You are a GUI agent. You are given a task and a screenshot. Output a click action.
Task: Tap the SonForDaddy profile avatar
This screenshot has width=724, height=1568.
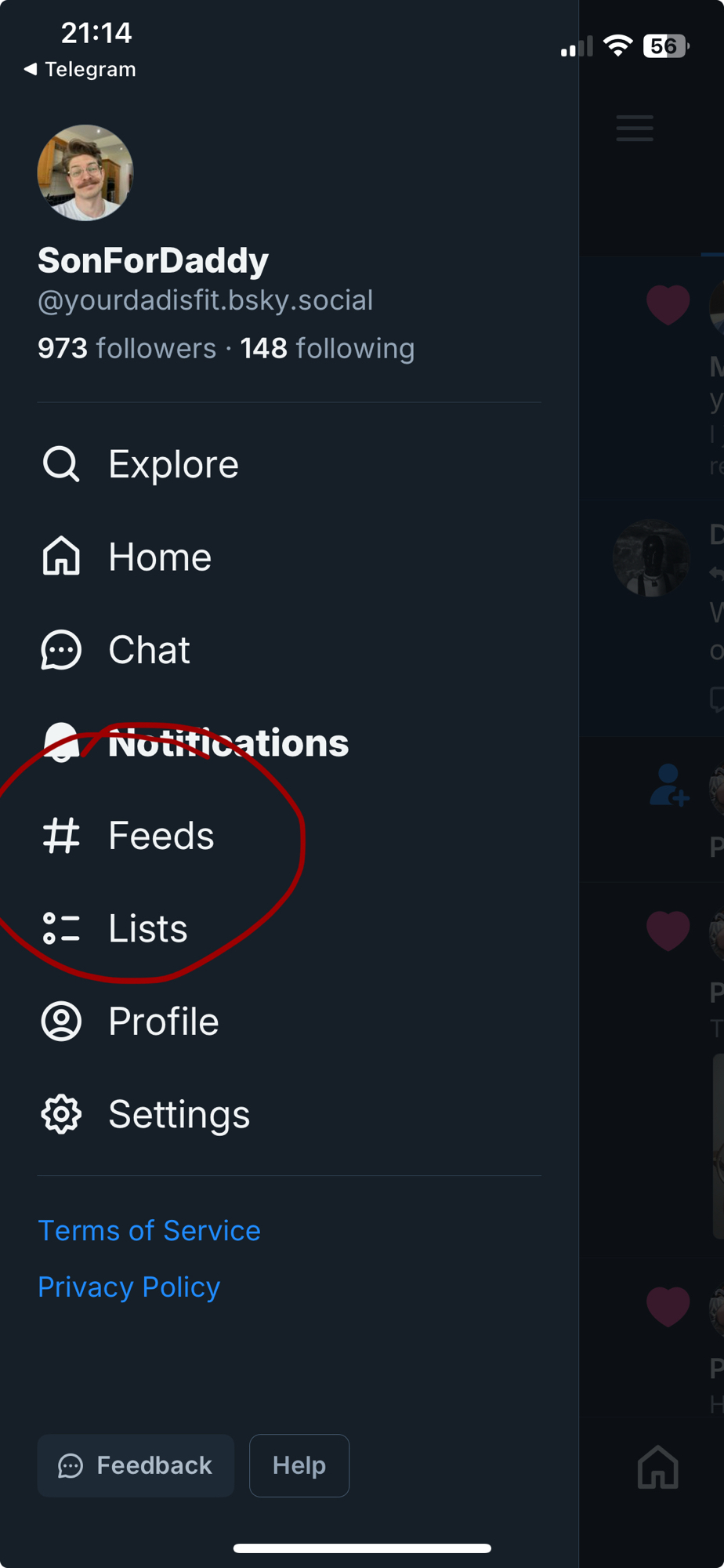click(x=85, y=172)
